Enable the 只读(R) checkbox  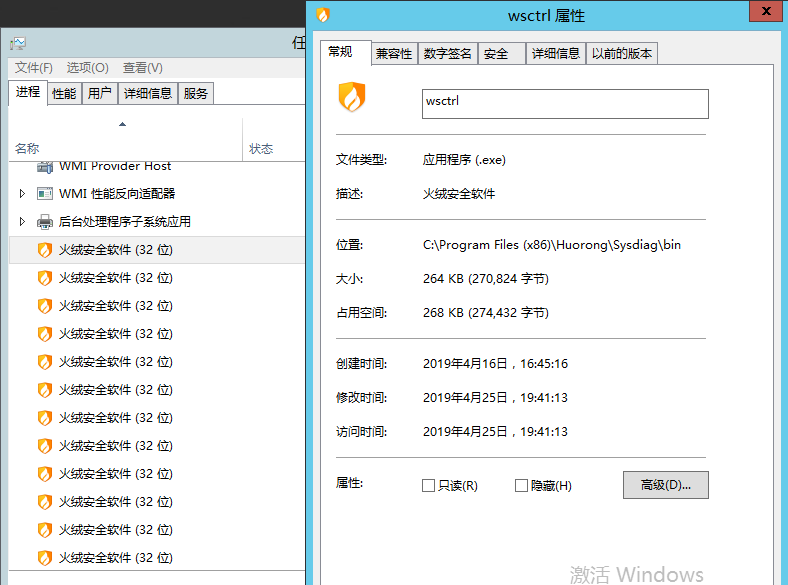(x=429, y=486)
